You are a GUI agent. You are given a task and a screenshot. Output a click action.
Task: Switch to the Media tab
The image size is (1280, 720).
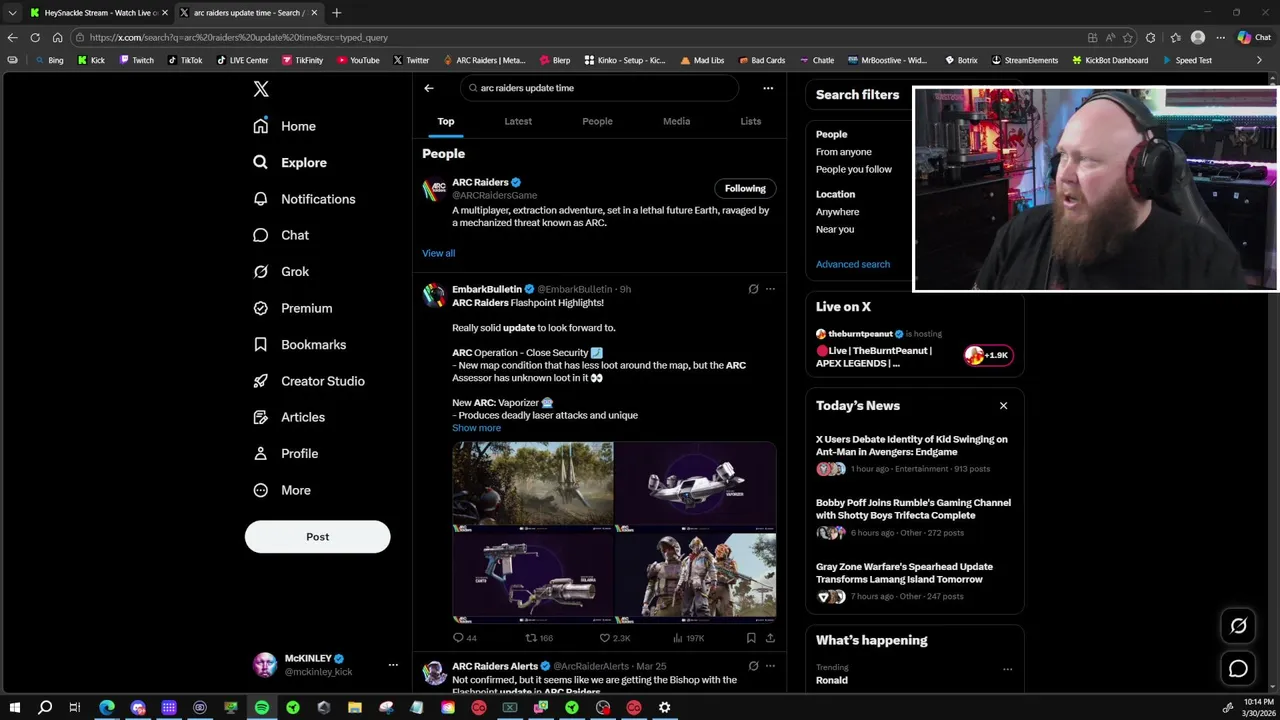[x=676, y=121]
